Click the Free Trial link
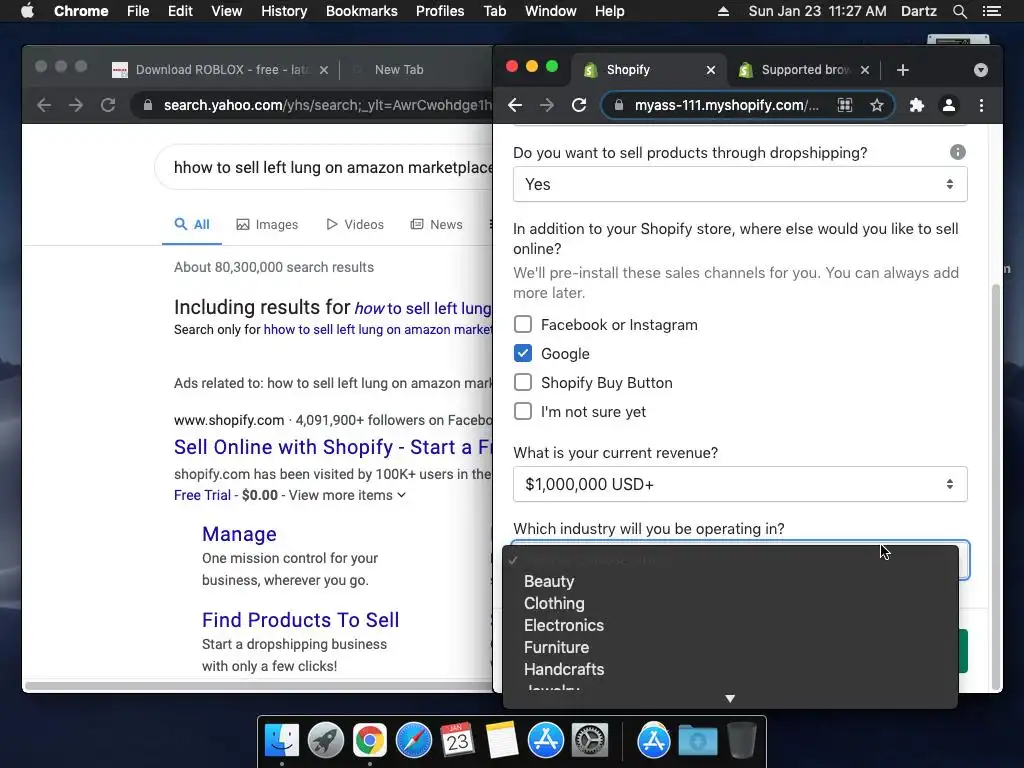This screenshot has height=768, width=1024. point(202,495)
